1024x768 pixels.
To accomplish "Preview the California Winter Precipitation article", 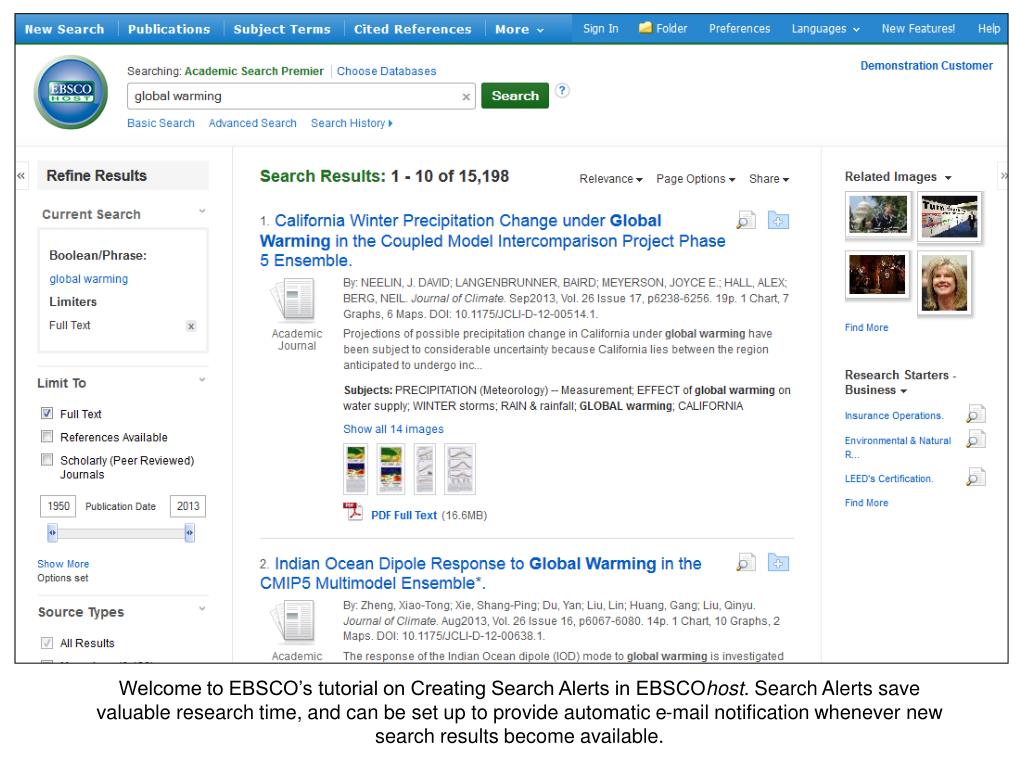I will click(x=746, y=220).
